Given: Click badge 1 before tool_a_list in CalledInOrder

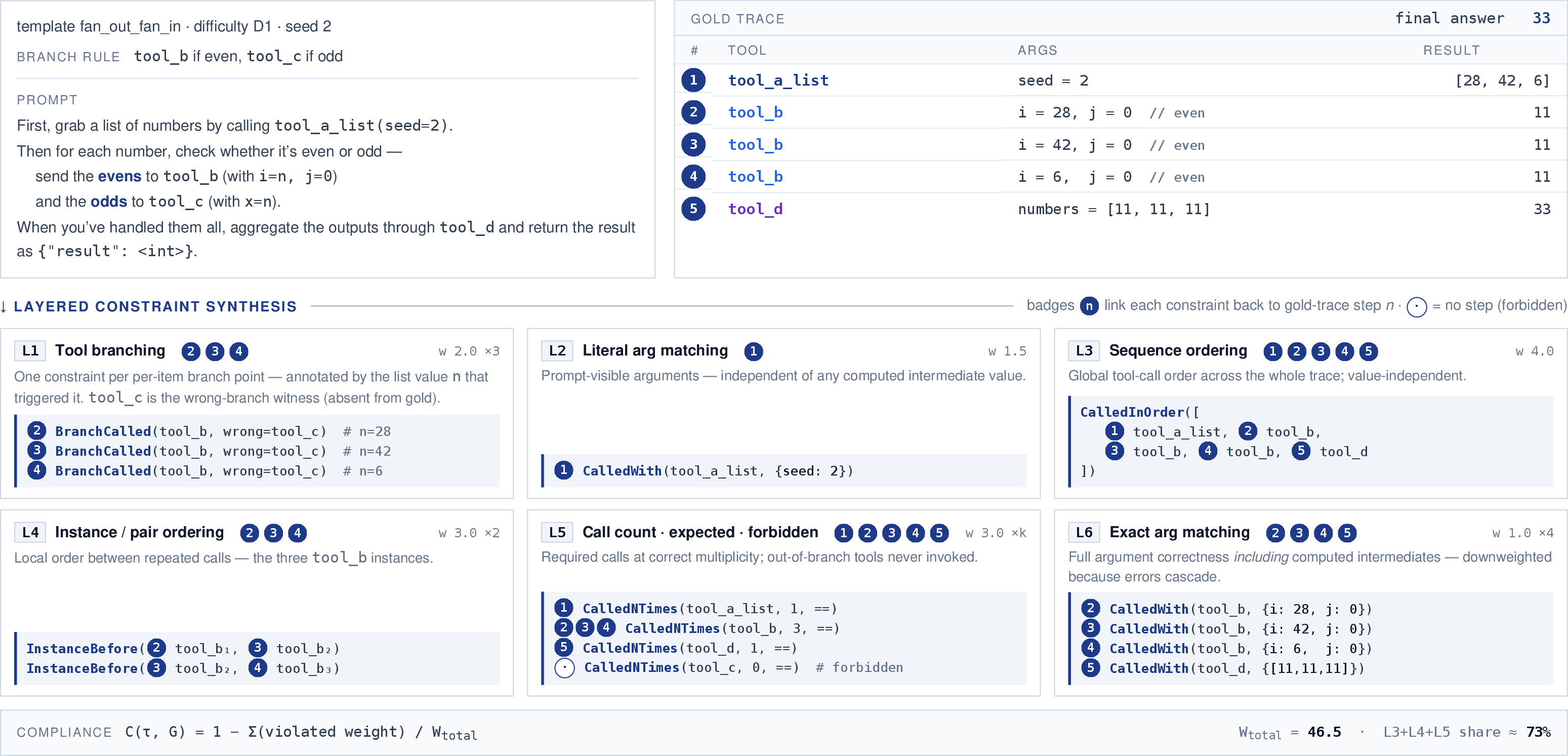Looking at the screenshot, I should click(x=1115, y=431).
